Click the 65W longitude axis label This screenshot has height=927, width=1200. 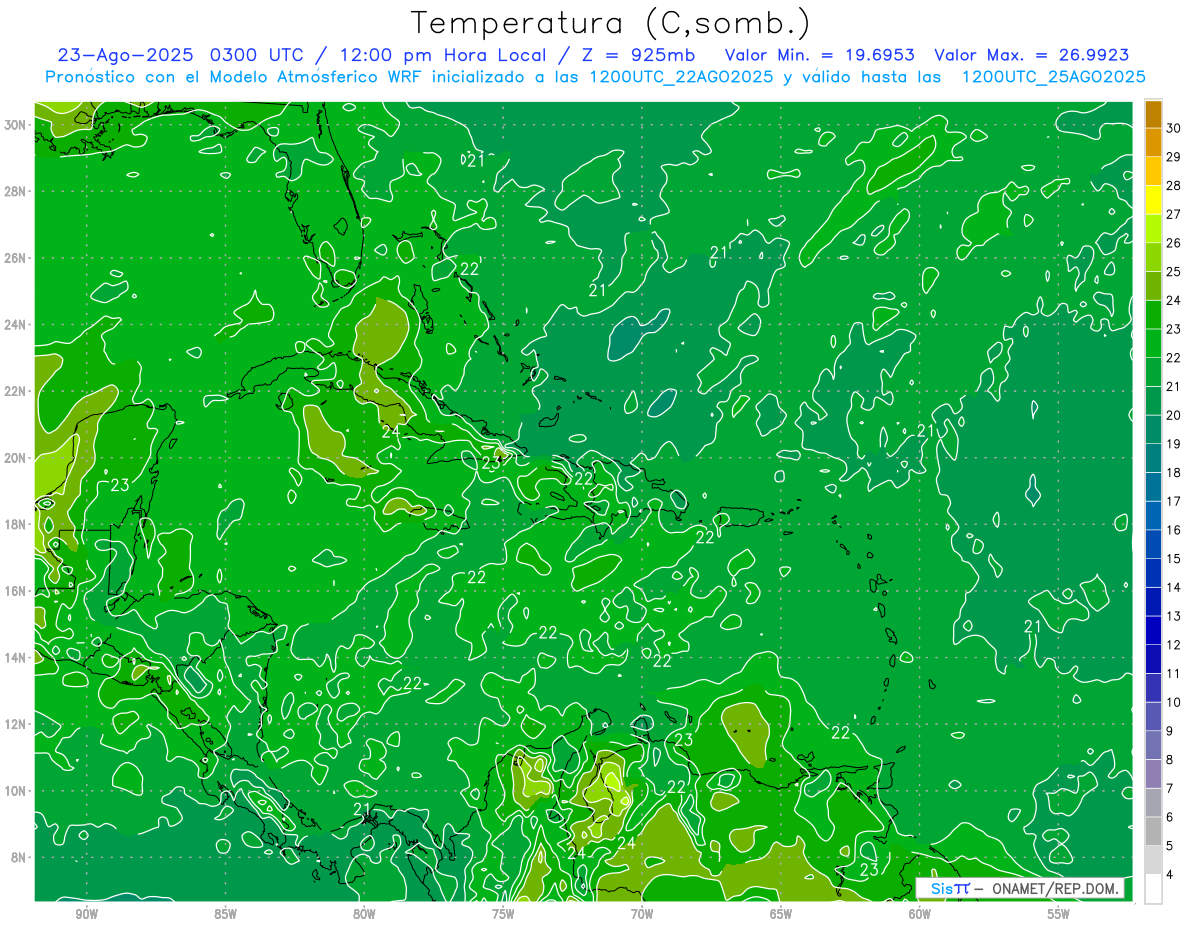tap(781, 914)
